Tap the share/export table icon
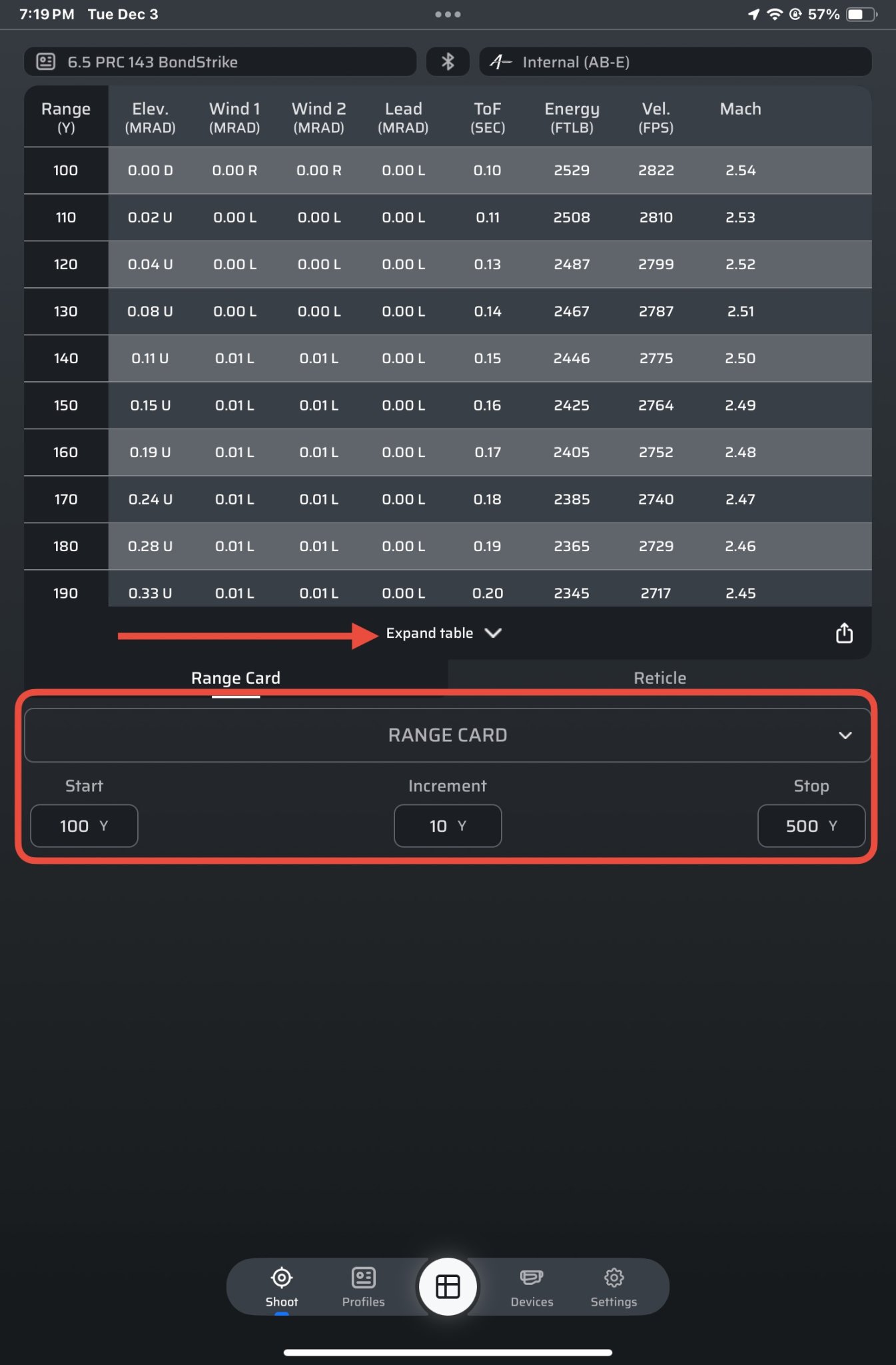This screenshot has height=1365, width=896. coord(843,633)
